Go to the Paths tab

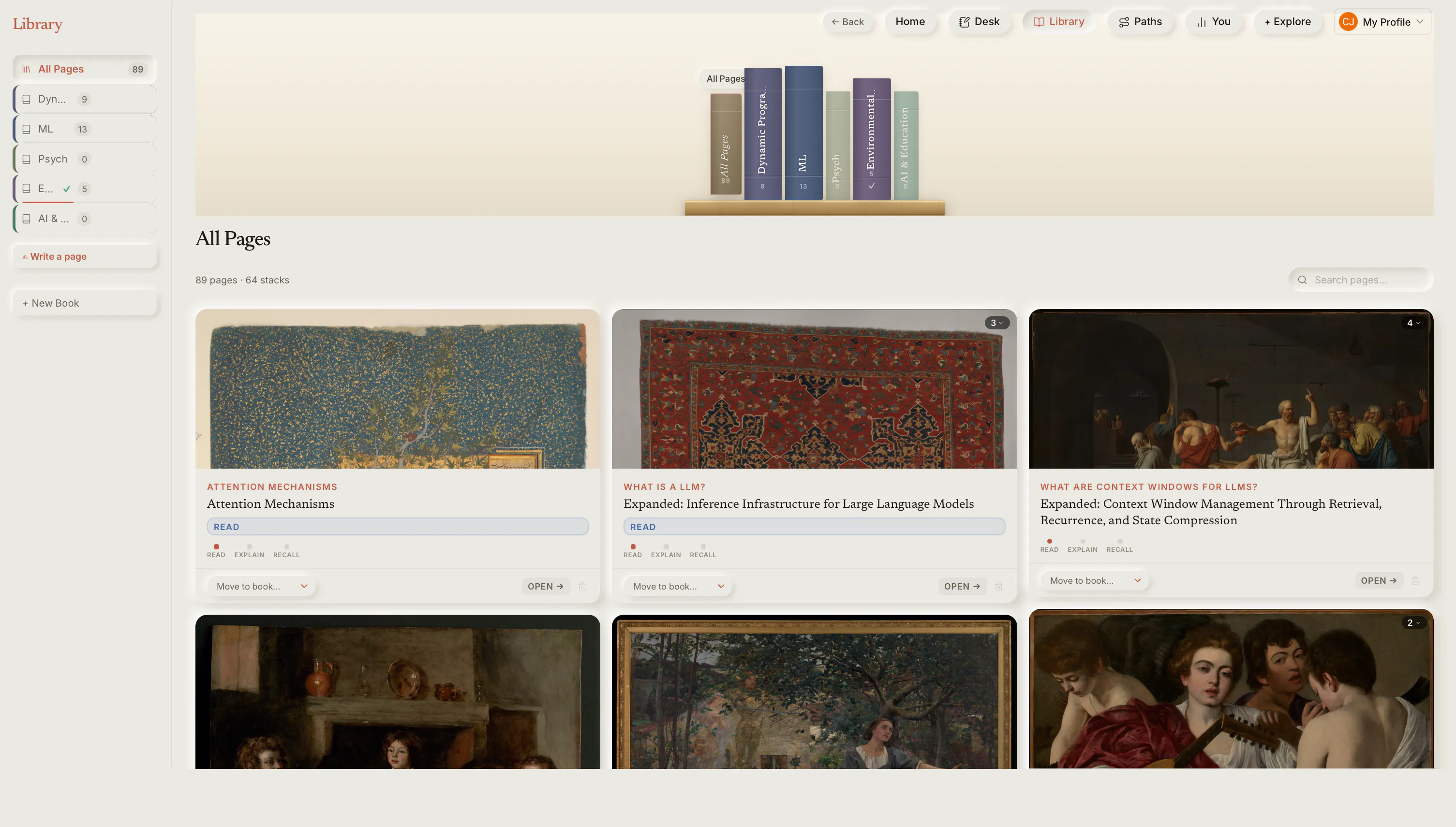pyautogui.click(x=1140, y=22)
